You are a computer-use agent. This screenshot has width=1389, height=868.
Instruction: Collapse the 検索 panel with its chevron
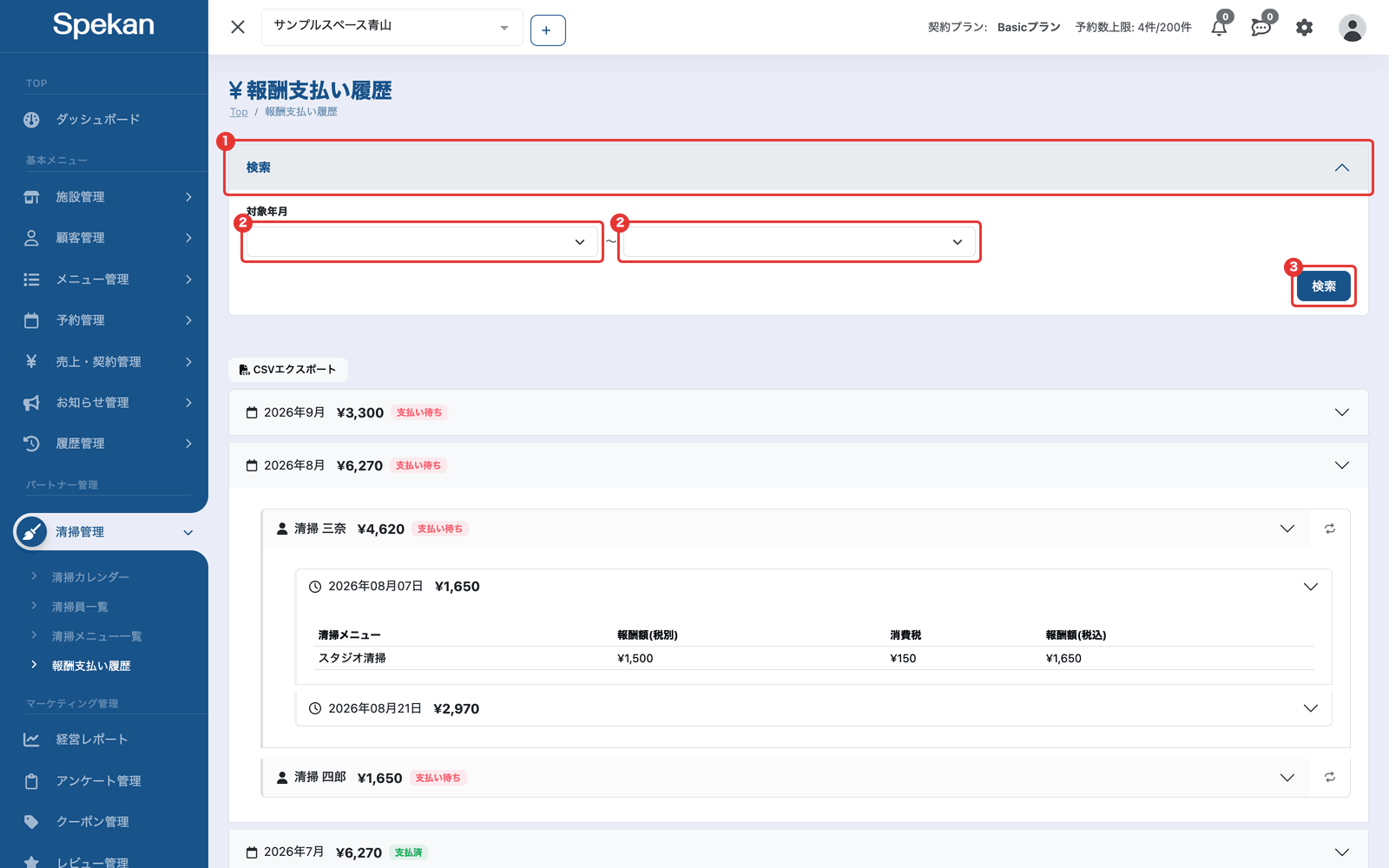(x=1341, y=168)
